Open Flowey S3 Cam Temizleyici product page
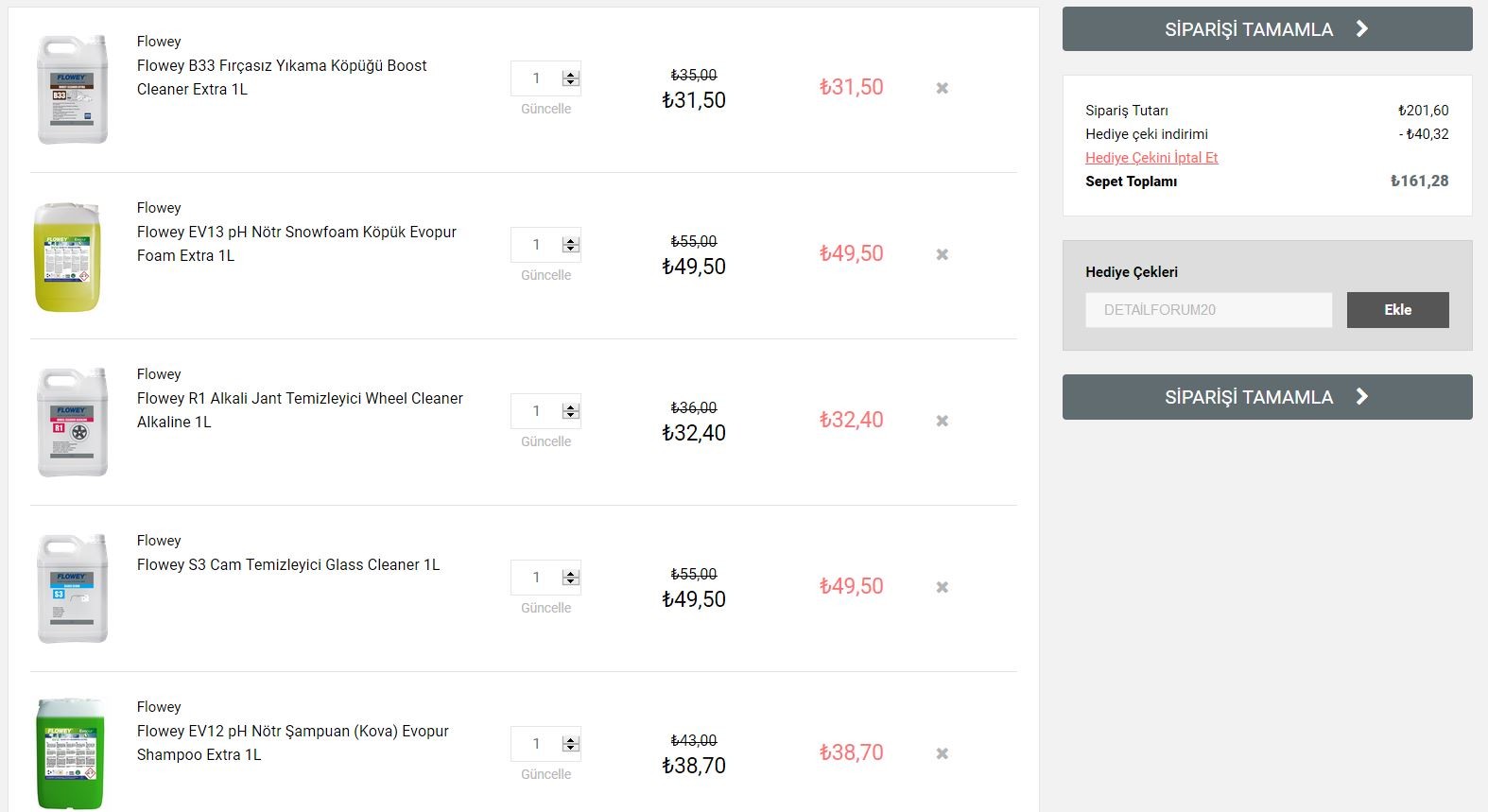The height and width of the screenshot is (812, 1488). [288, 564]
